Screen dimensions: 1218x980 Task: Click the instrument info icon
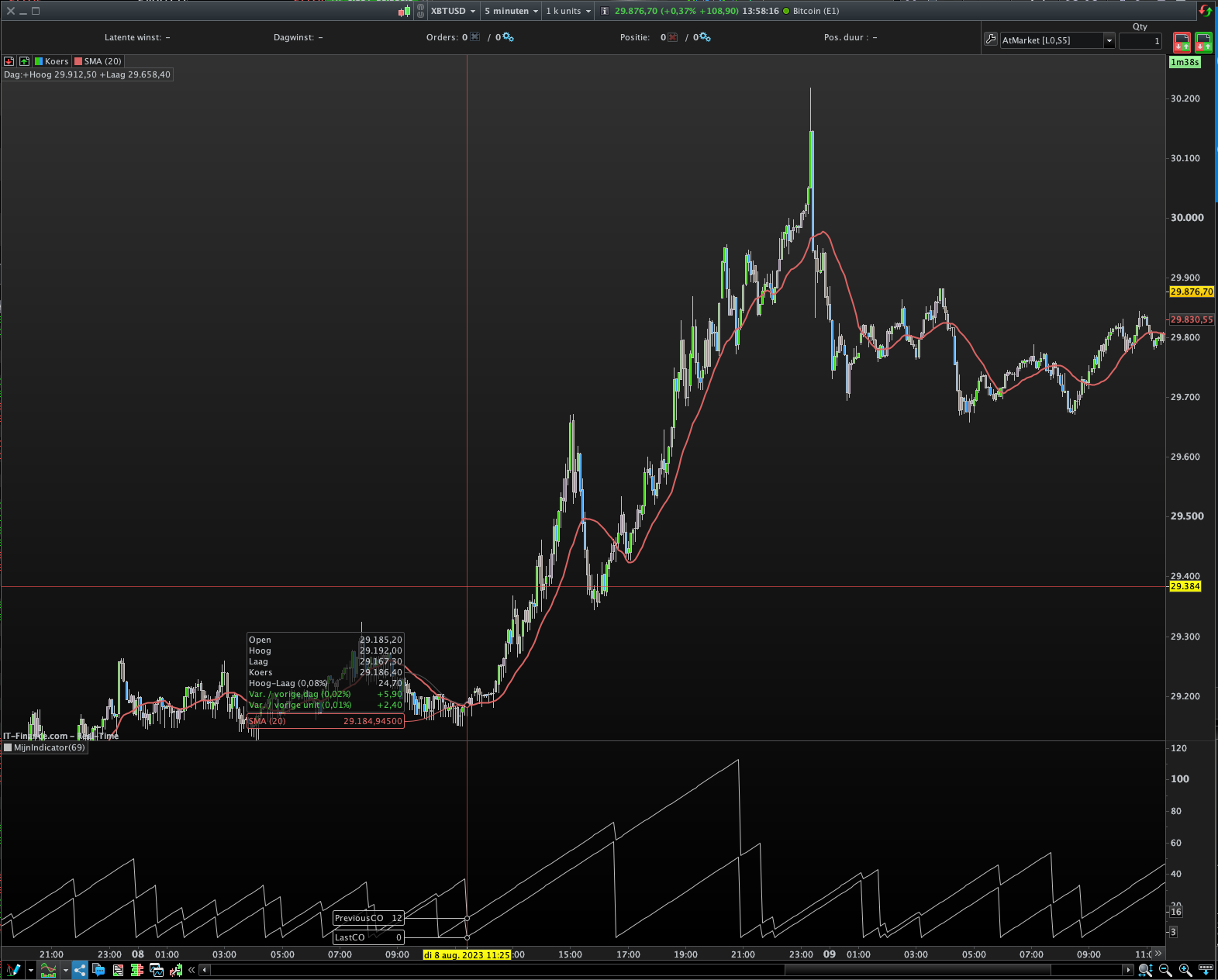(605, 11)
